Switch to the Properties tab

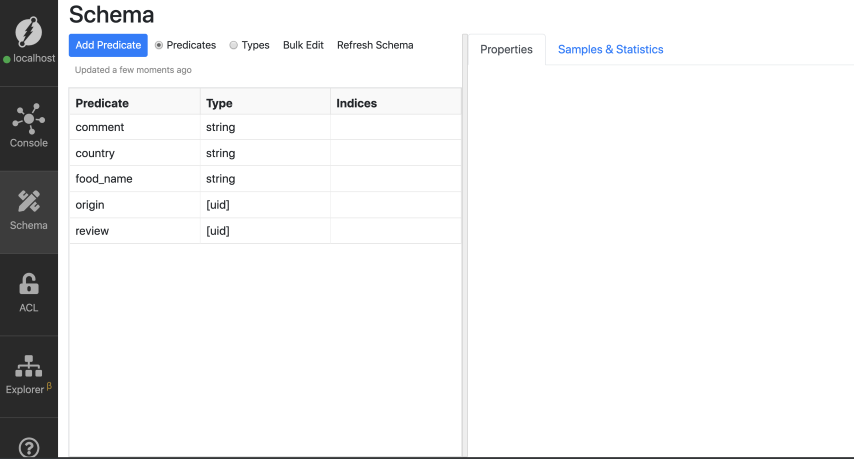(506, 50)
